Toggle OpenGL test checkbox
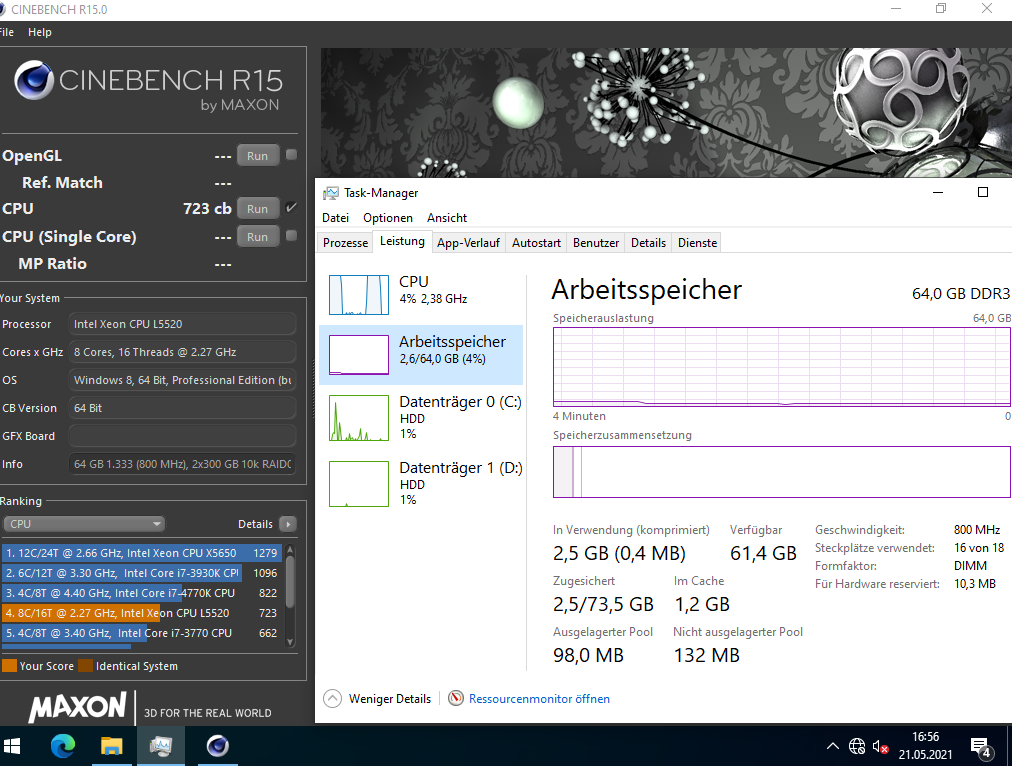The image size is (1012, 766). 292,155
